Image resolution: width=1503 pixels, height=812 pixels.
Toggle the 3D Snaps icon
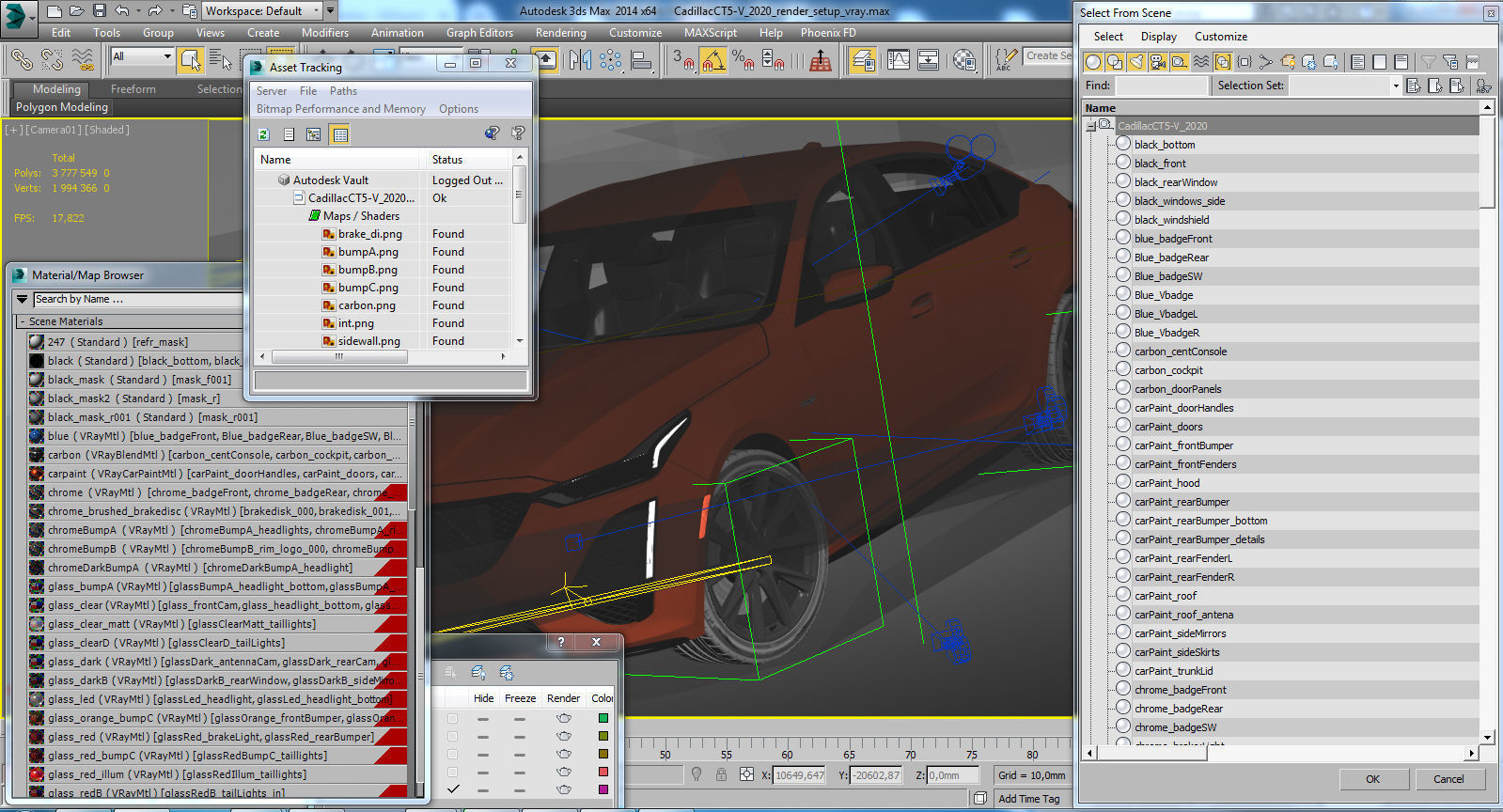683,60
